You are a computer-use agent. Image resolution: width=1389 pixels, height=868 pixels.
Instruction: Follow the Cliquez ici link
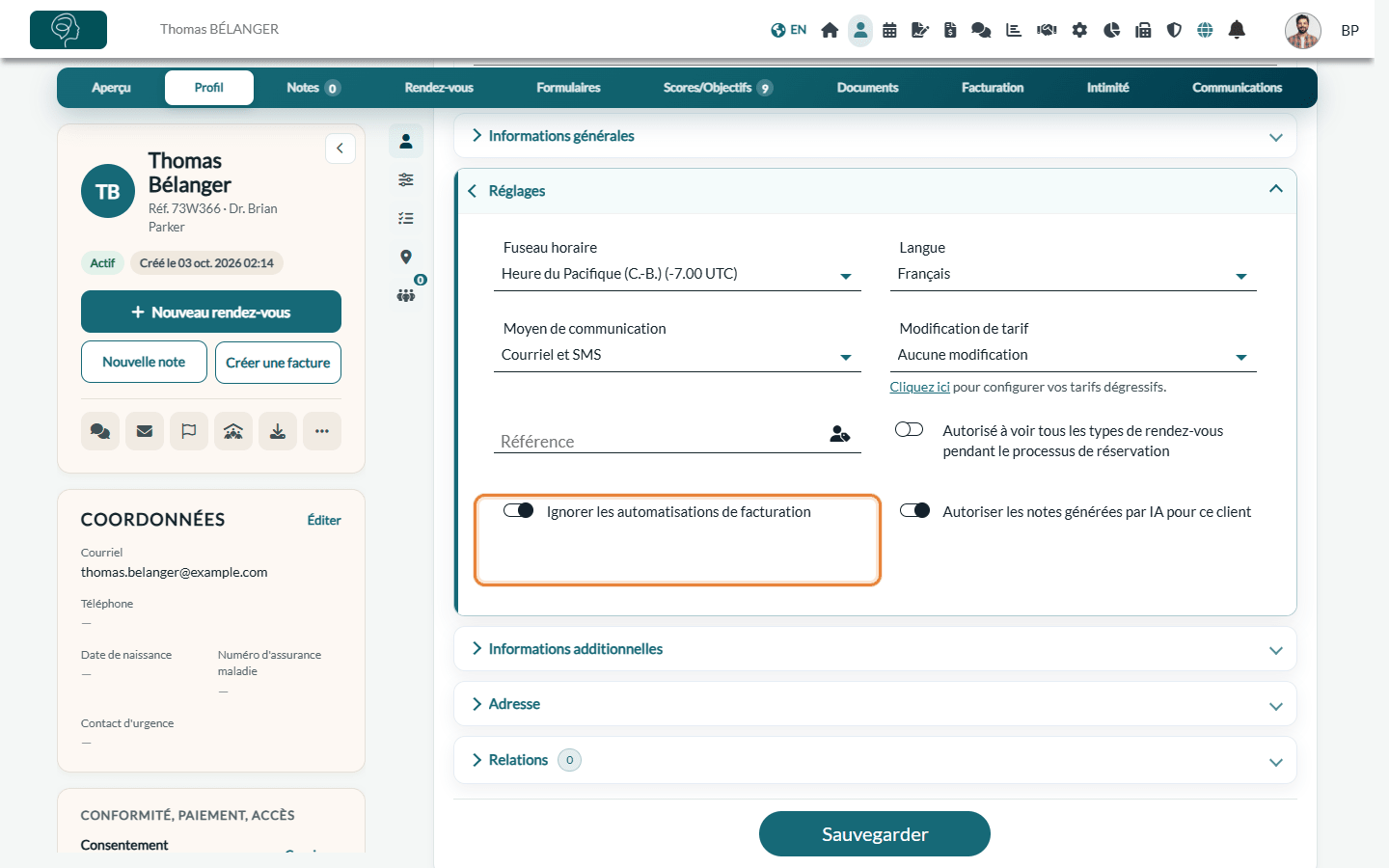[x=919, y=387]
